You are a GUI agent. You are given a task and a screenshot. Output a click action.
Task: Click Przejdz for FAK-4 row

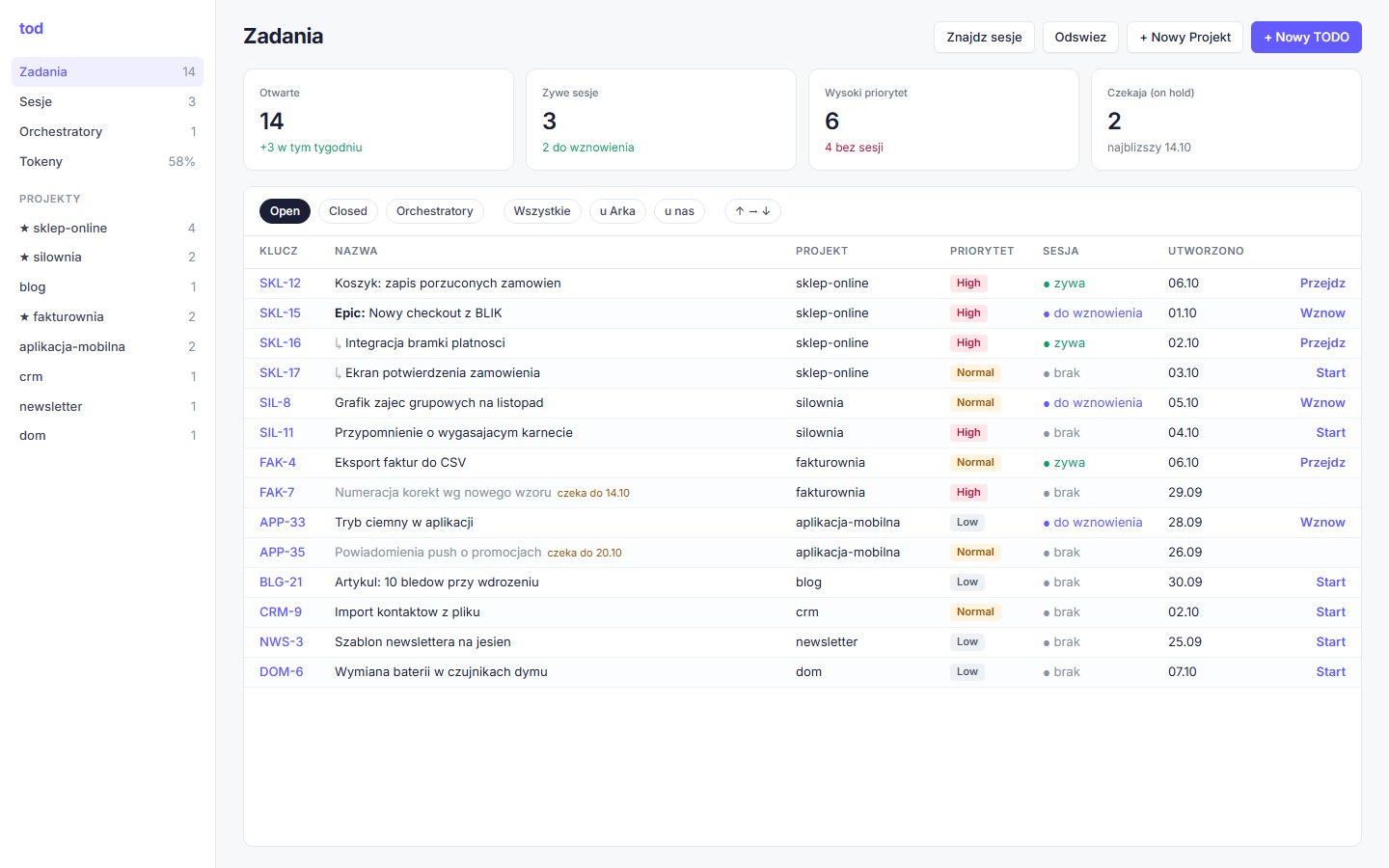point(1322,462)
